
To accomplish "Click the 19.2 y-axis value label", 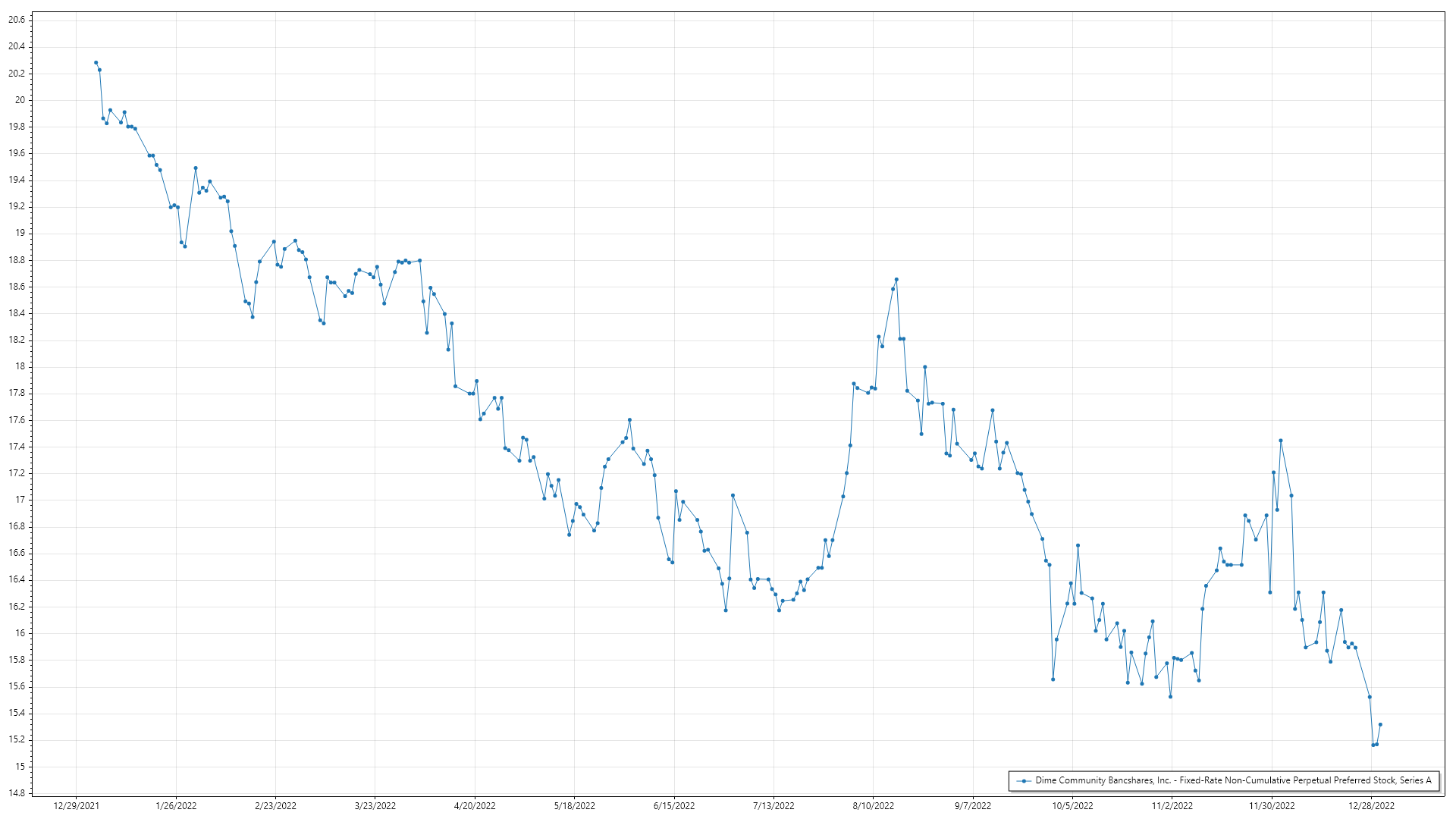I will point(17,206).
